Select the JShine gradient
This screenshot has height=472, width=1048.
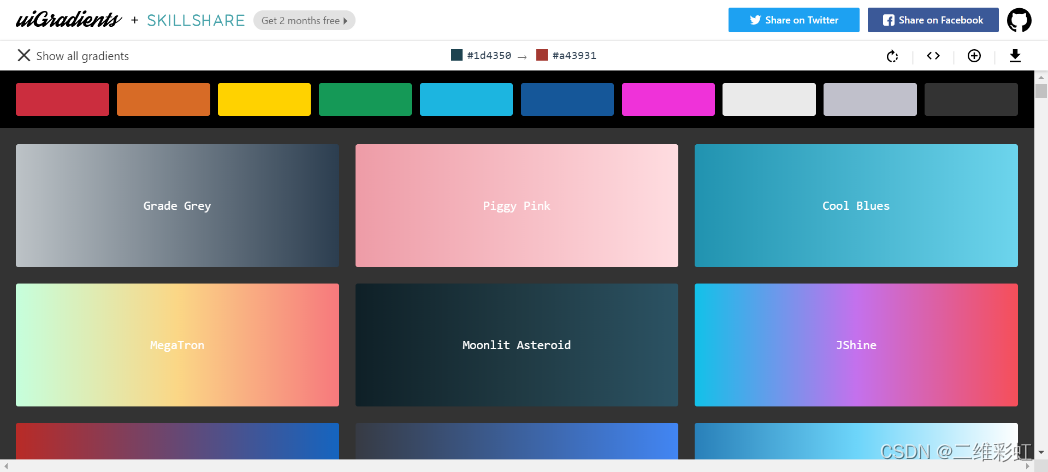coord(856,345)
